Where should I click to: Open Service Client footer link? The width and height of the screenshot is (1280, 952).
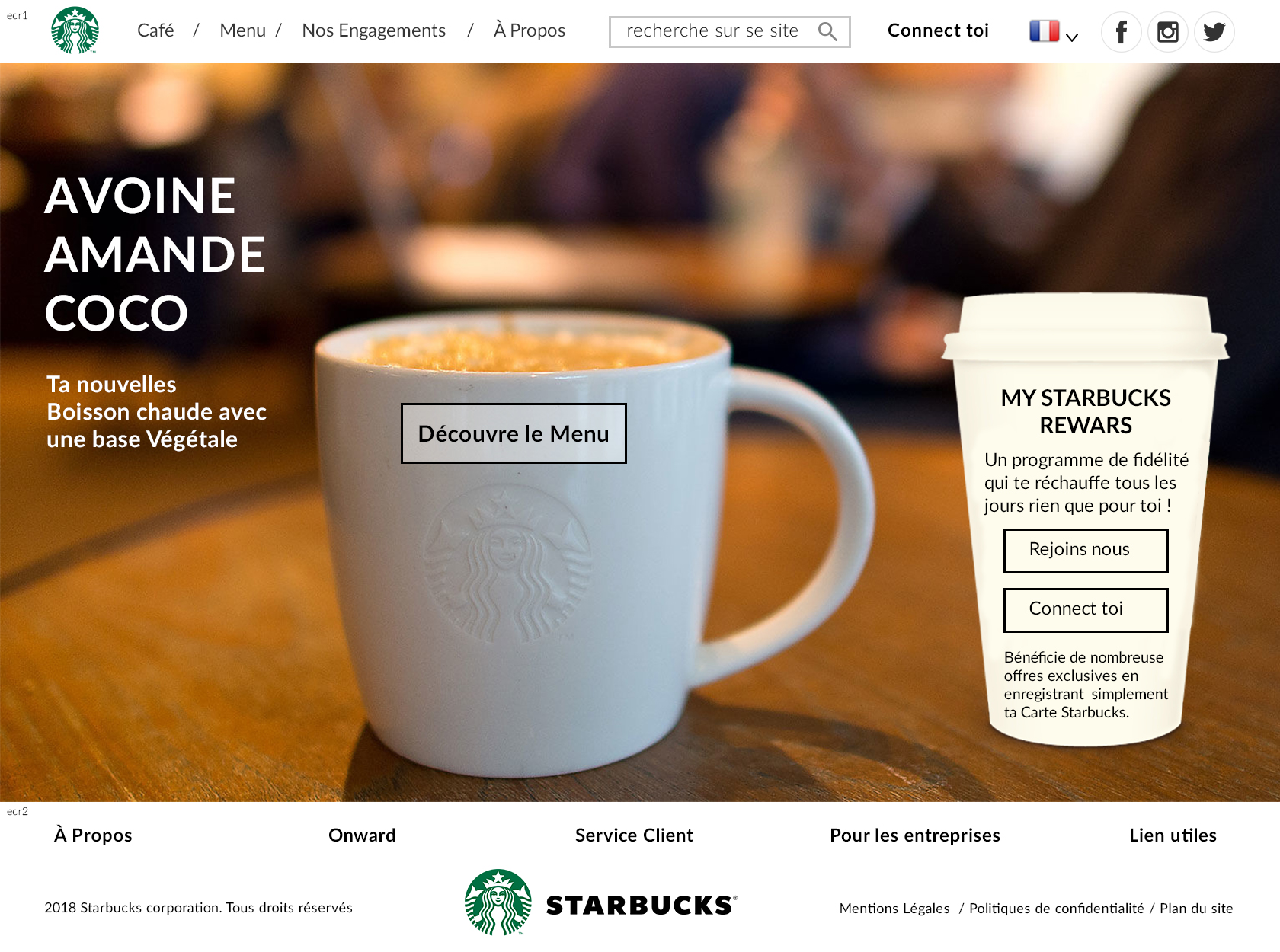[634, 835]
